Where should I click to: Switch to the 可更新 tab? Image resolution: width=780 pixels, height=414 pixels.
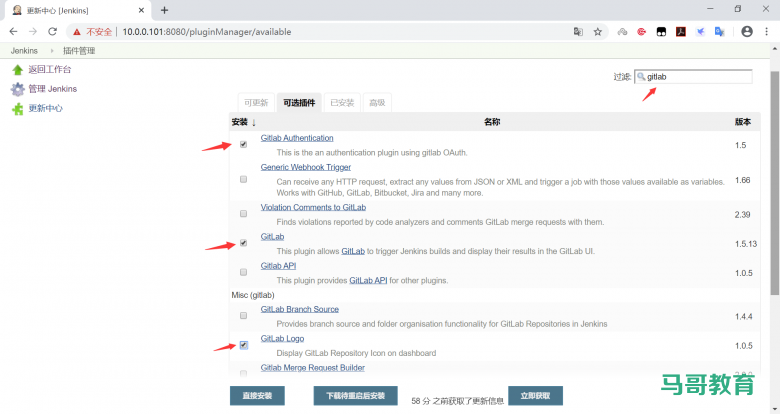click(256, 103)
